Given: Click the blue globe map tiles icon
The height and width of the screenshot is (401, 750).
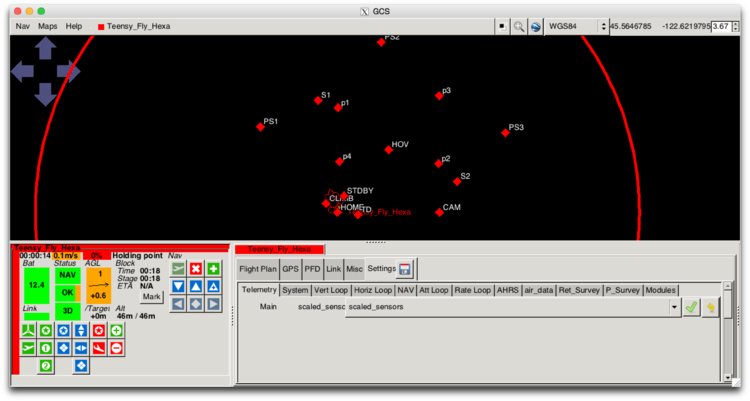Looking at the screenshot, I should [x=536, y=26].
